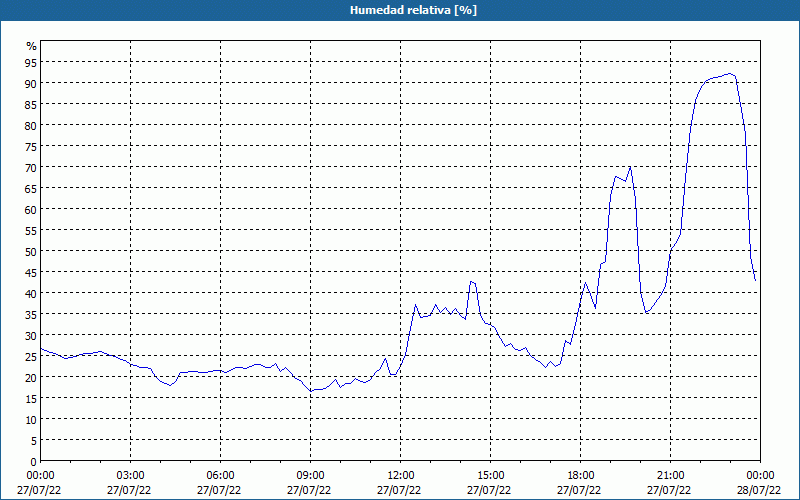Click the '27/07/22' date under the first 00:00
This screenshot has height=500, width=800.
[39, 490]
